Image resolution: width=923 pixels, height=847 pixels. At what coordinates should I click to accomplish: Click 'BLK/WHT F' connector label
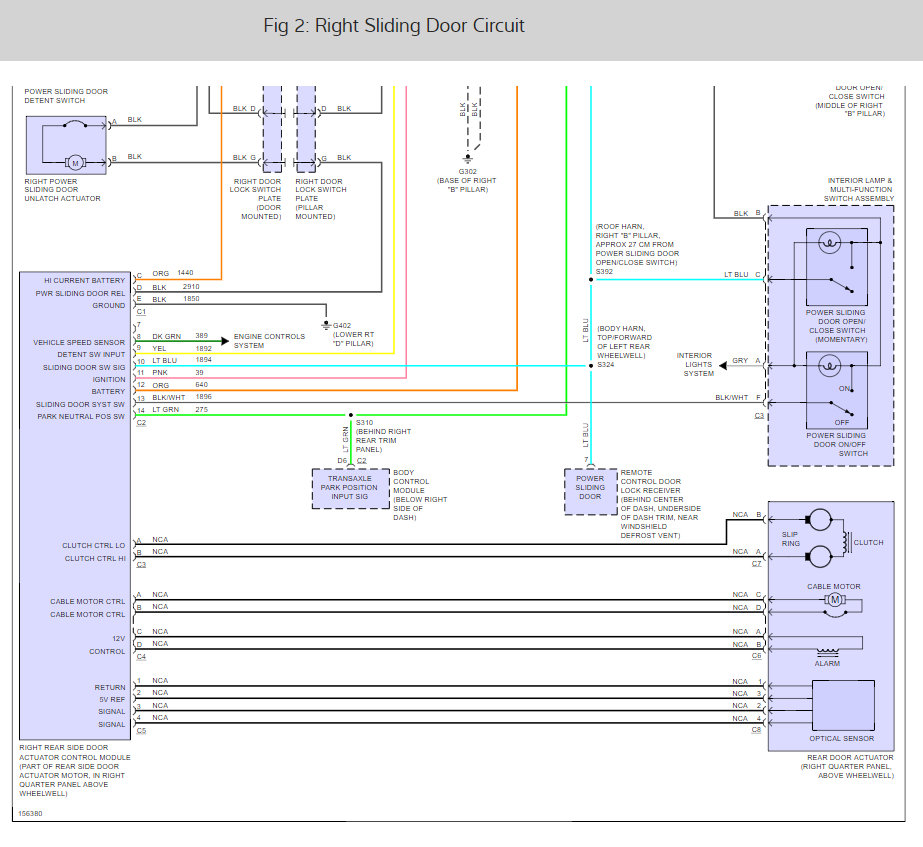tap(738, 397)
